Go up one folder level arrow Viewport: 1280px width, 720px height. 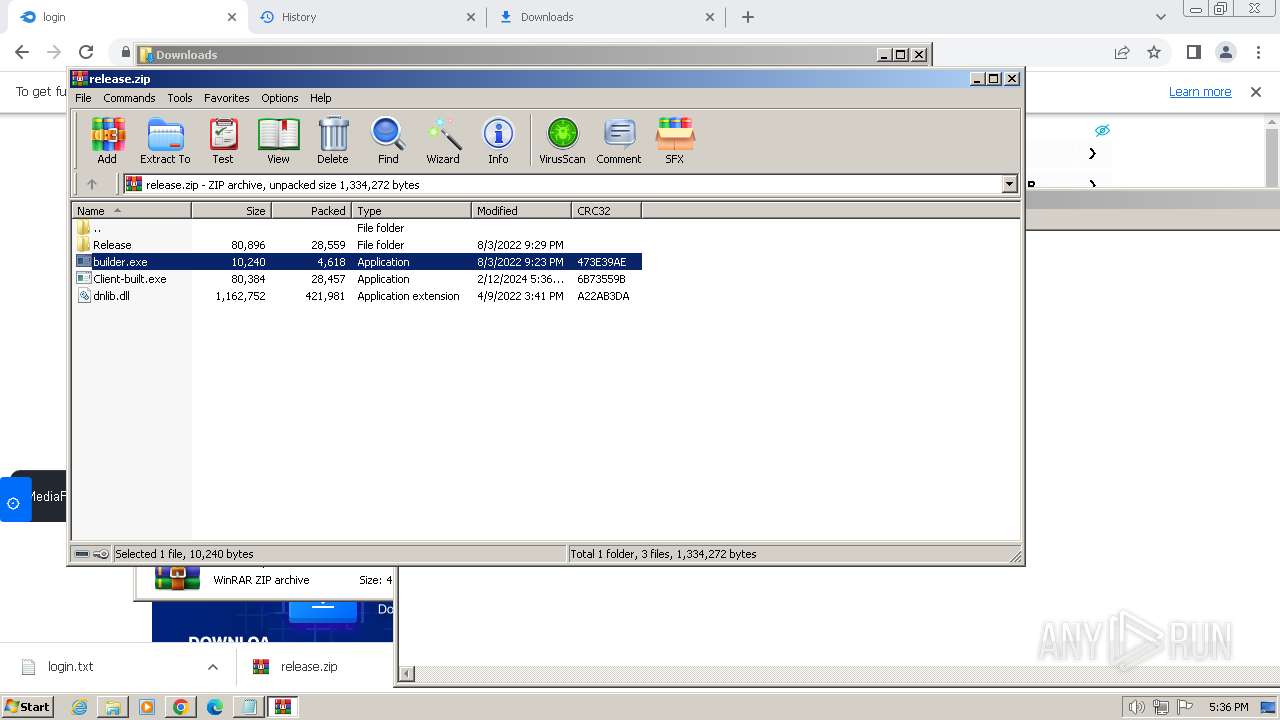[x=92, y=184]
